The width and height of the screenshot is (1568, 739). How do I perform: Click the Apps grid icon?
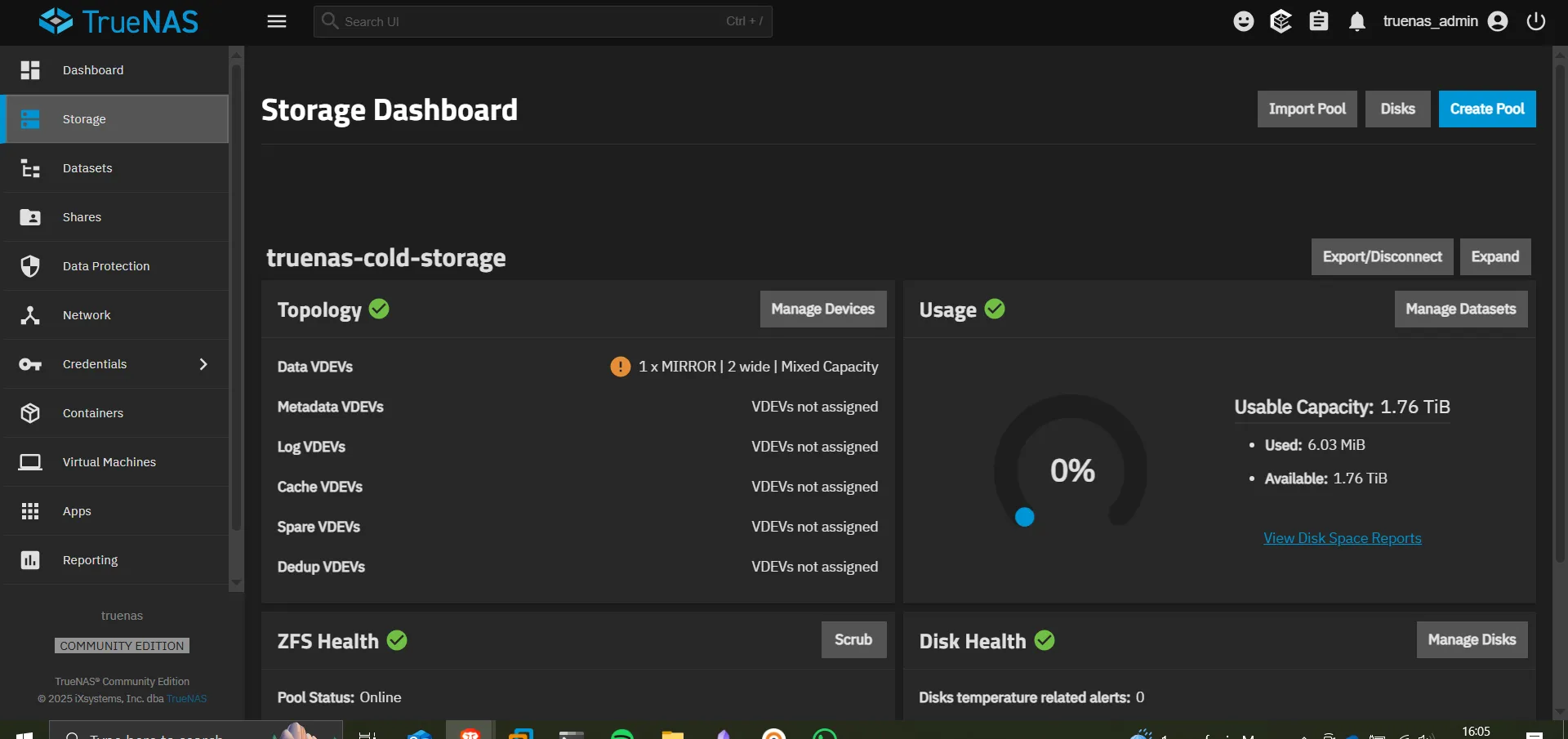[30, 511]
